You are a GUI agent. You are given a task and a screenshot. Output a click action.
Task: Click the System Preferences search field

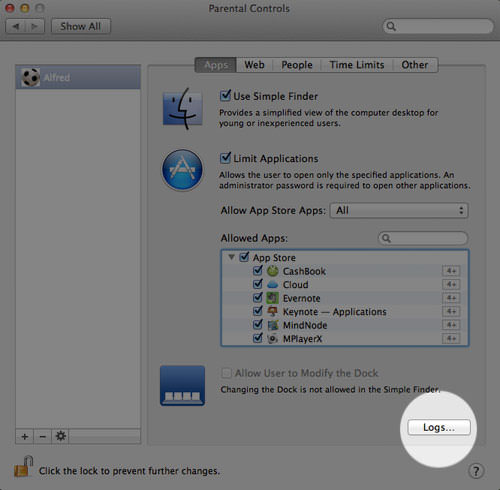coord(438,26)
